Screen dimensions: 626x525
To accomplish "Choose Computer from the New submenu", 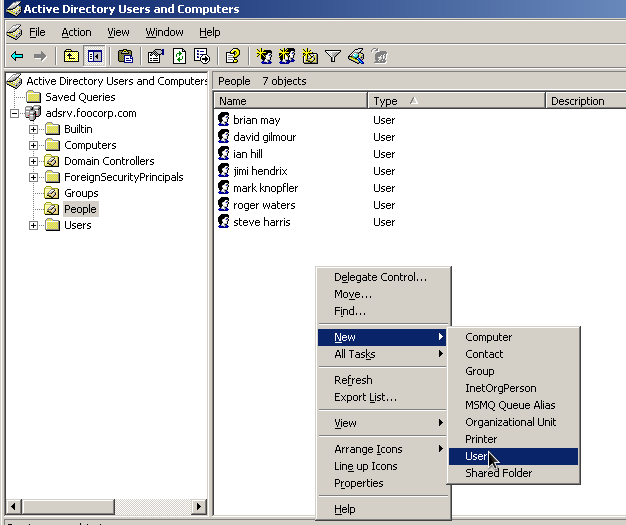I will pyautogui.click(x=513, y=337).
